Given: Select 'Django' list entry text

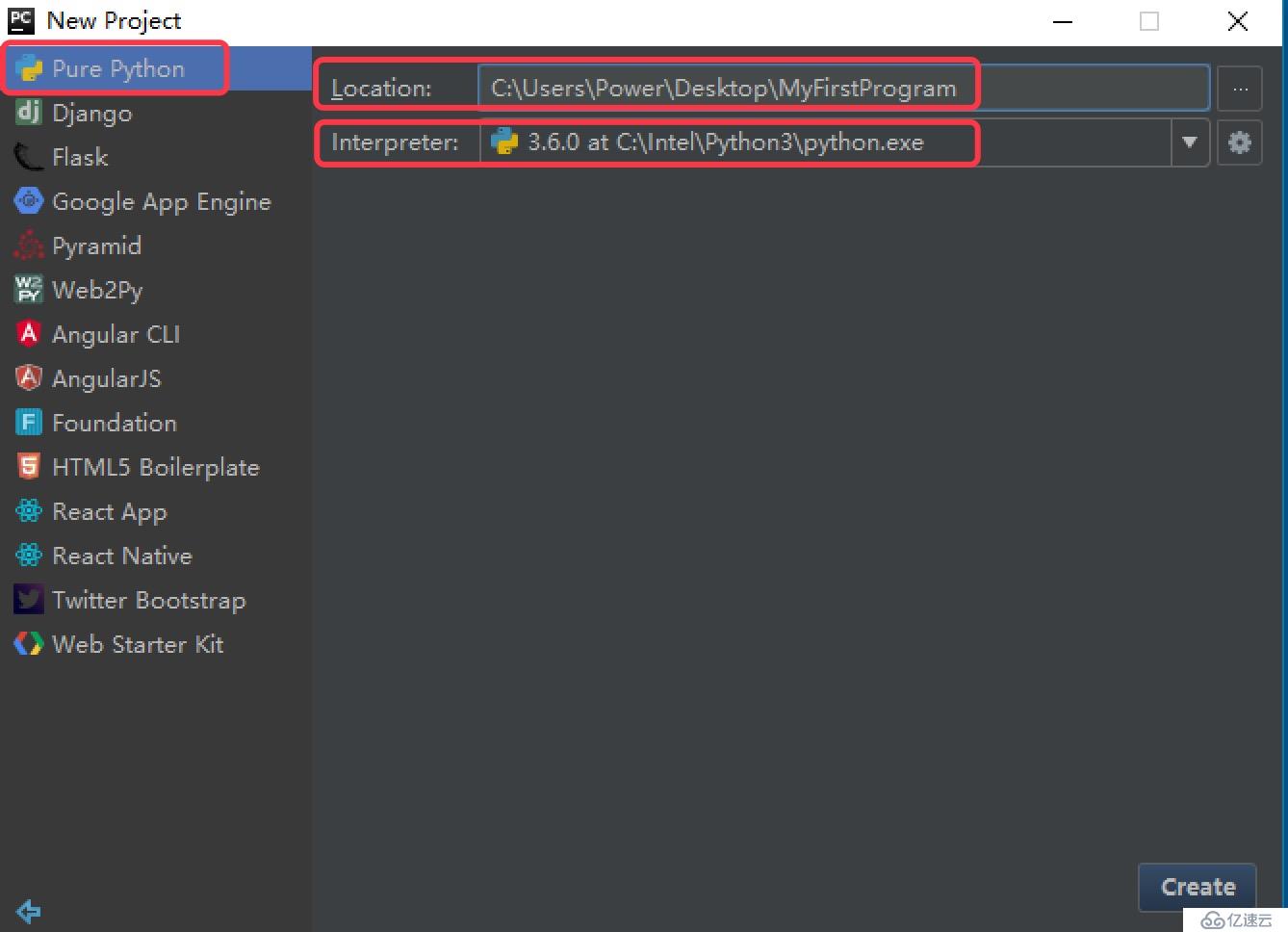Looking at the screenshot, I should coord(92,114).
